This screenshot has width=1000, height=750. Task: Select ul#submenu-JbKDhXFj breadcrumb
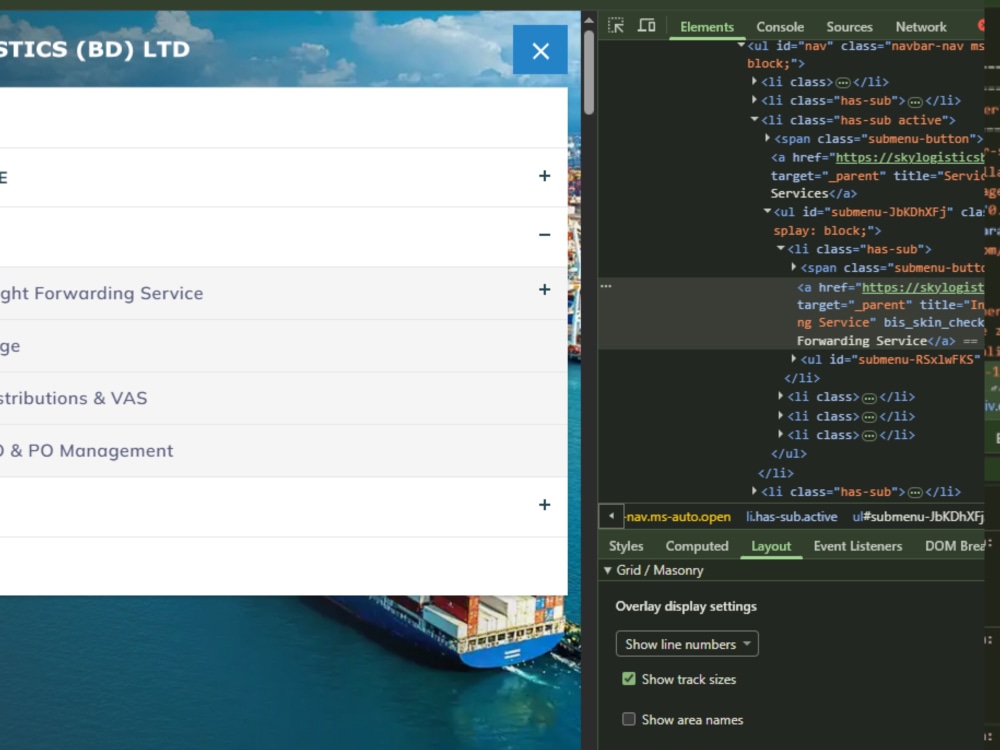[918, 517]
